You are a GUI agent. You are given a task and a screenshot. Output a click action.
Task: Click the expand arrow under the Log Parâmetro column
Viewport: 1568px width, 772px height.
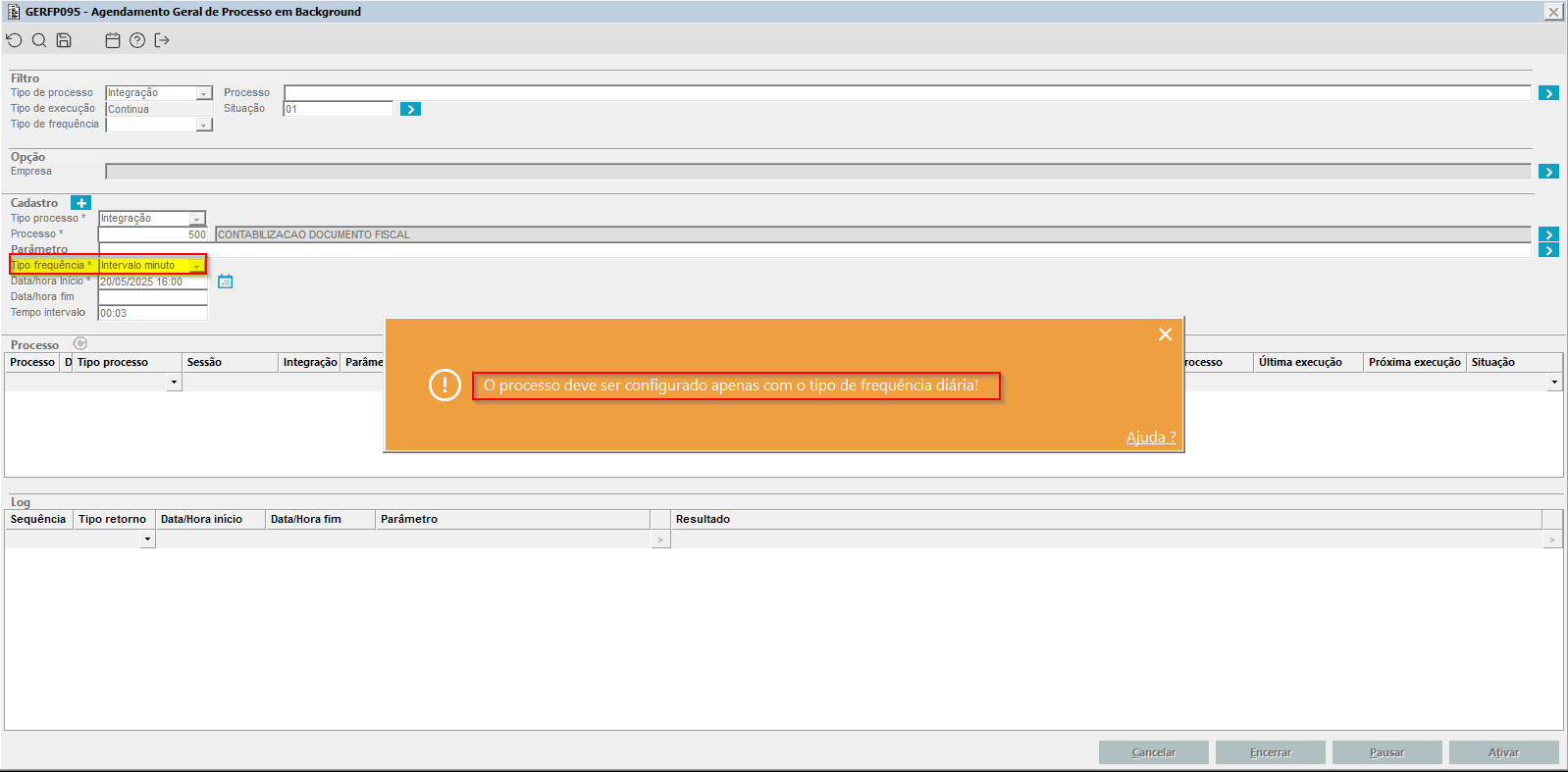pyautogui.click(x=660, y=540)
